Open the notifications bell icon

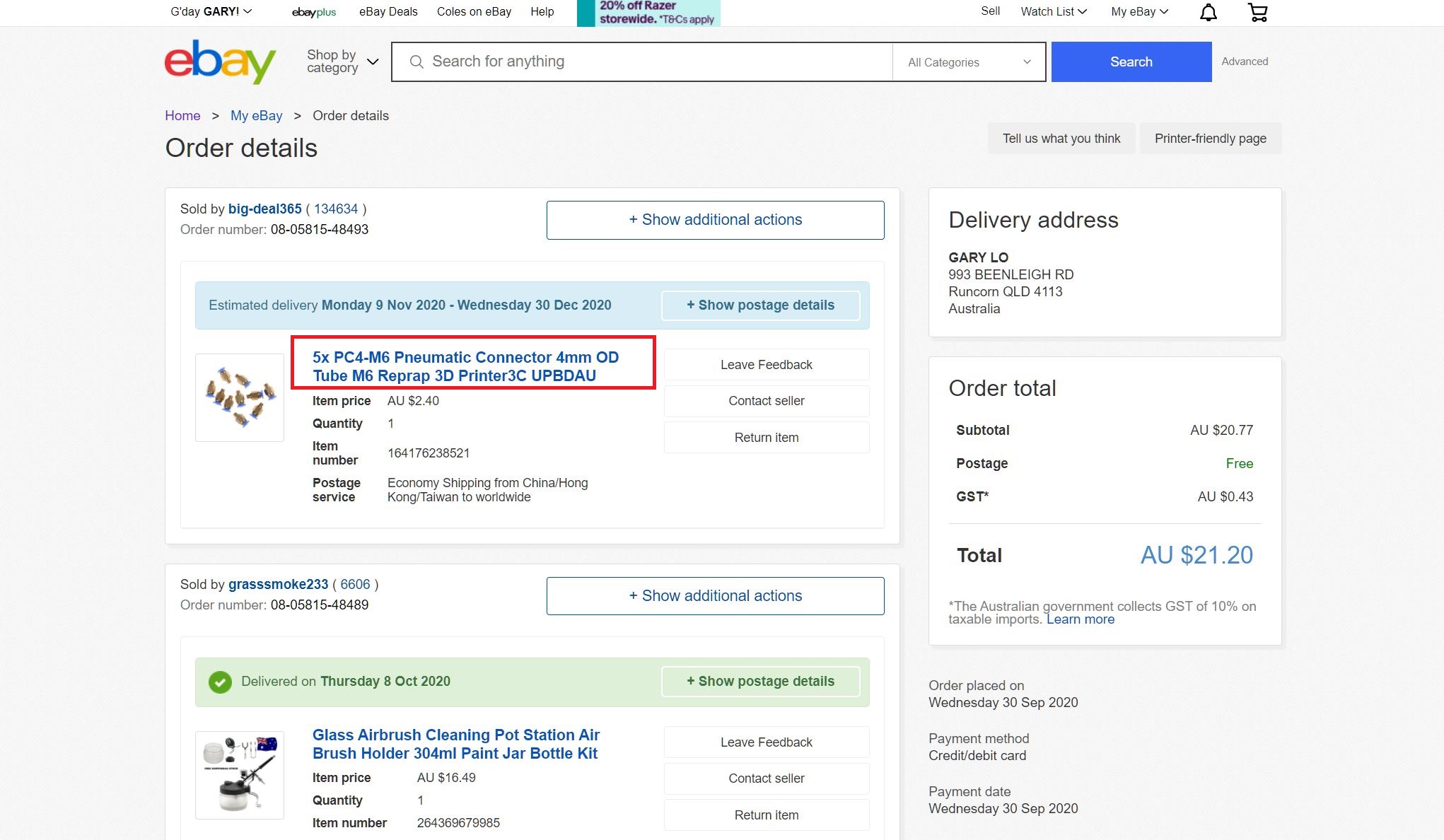(x=1209, y=12)
